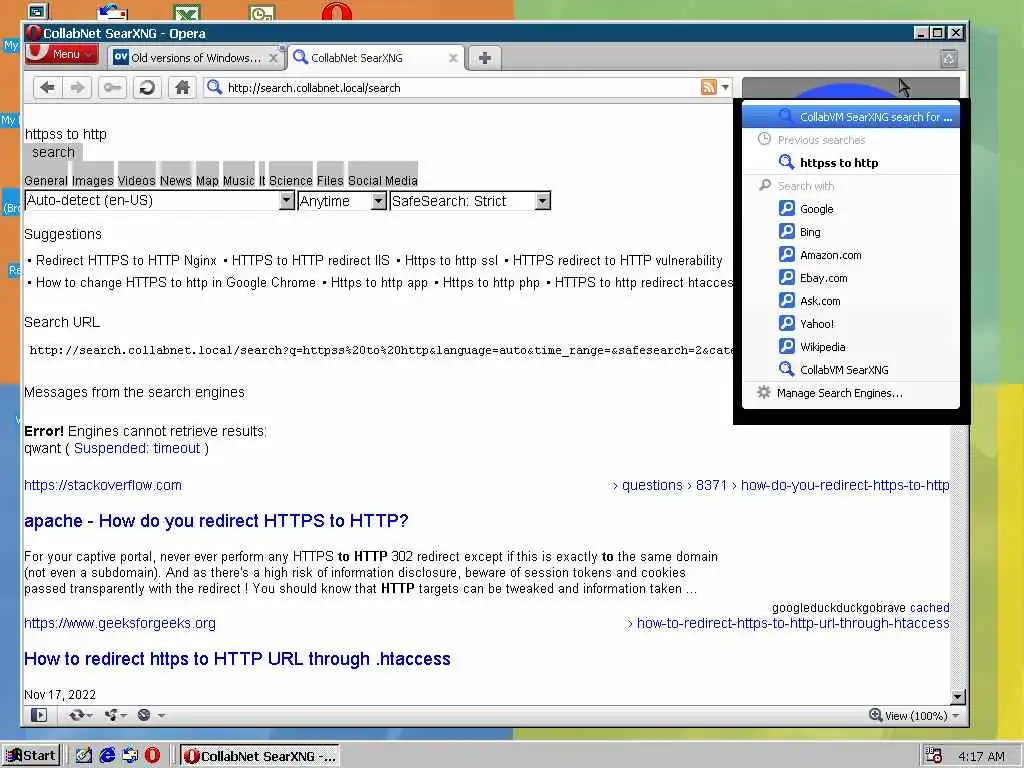Open the first quick launch notepad icon
The image size is (1024, 768).
(84, 756)
